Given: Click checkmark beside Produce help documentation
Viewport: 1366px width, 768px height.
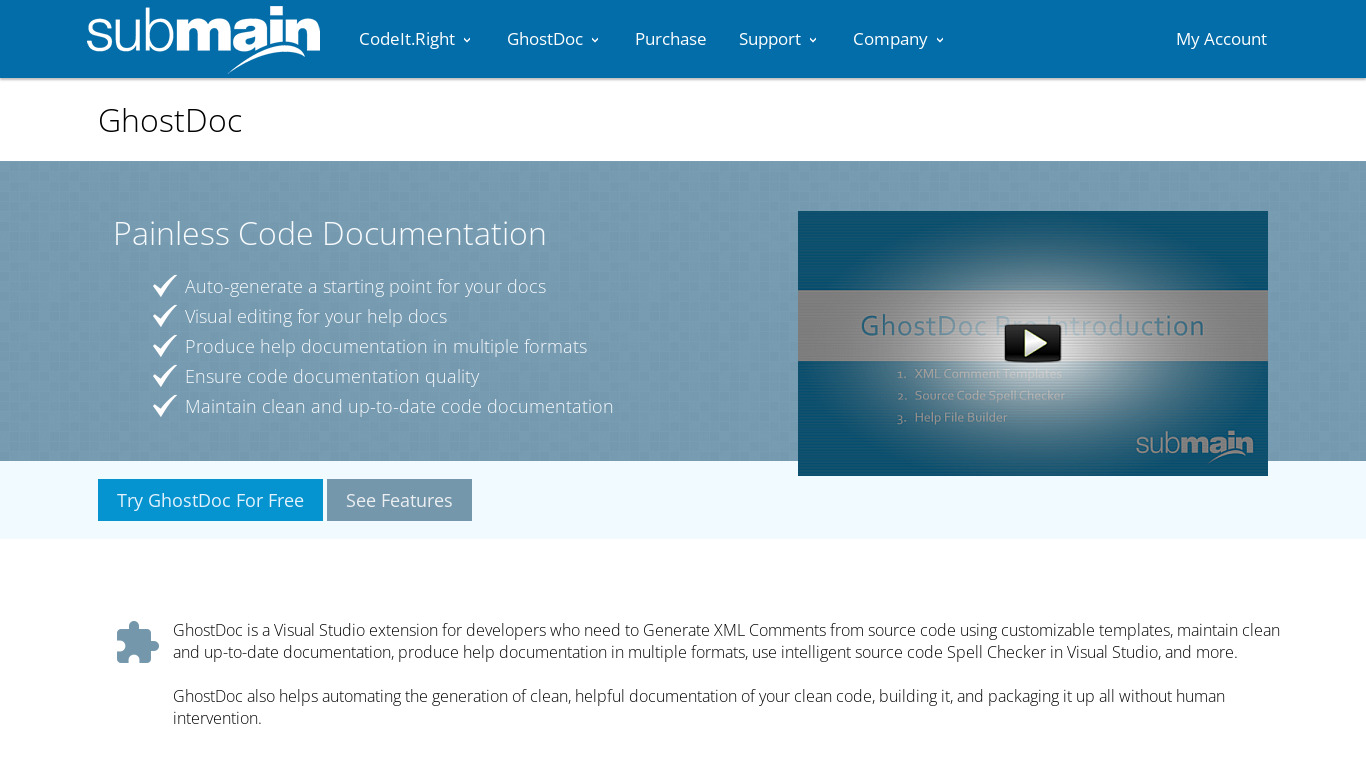Looking at the screenshot, I should [165, 346].
